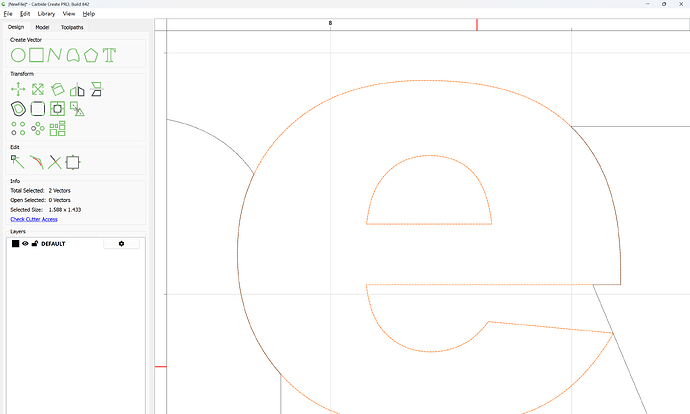690x414 pixels.
Task: Toggle visibility of DEFAULT layer
Action: [25, 243]
